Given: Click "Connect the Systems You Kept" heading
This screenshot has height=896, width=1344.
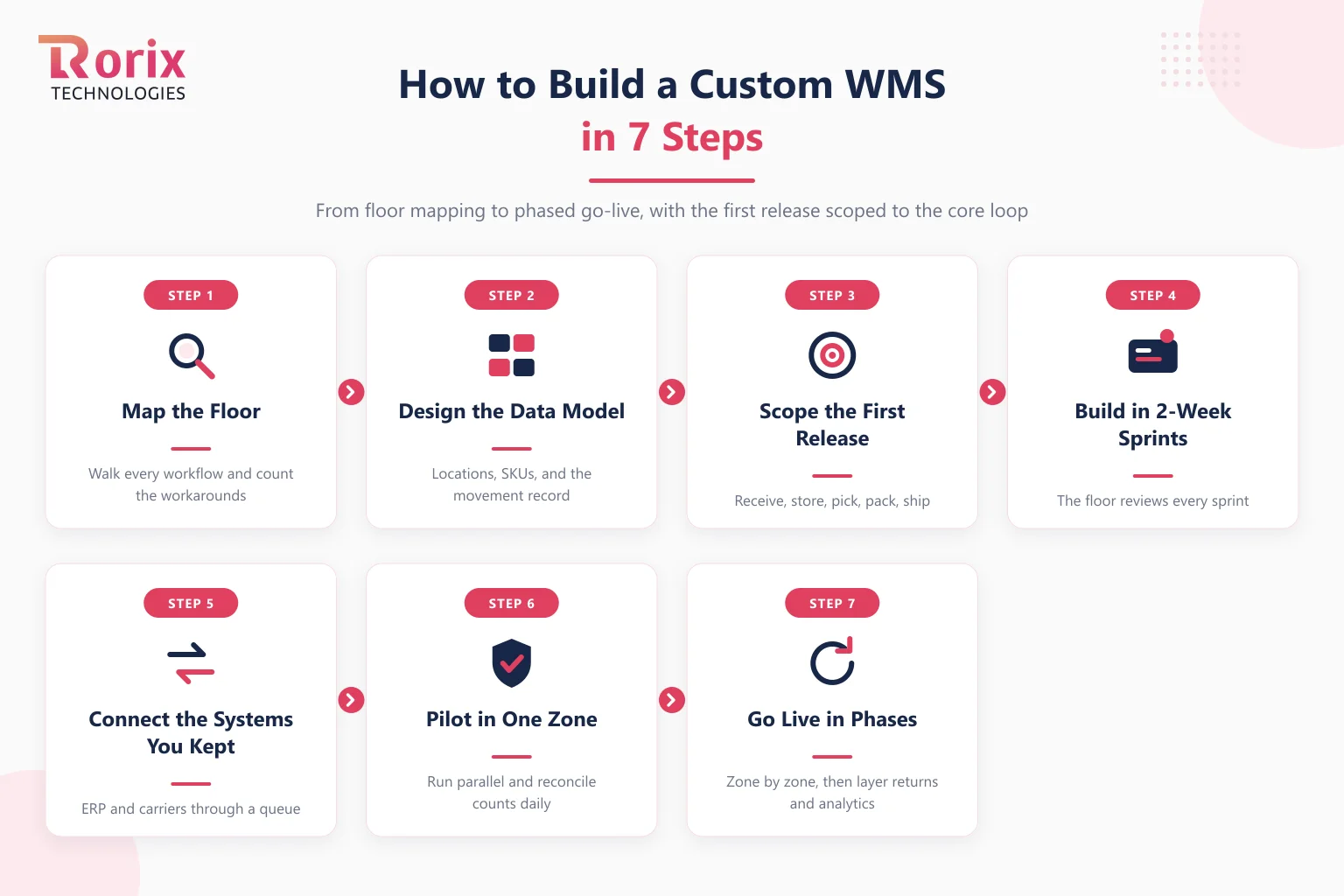Looking at the screenshot, I should (191, 732).
